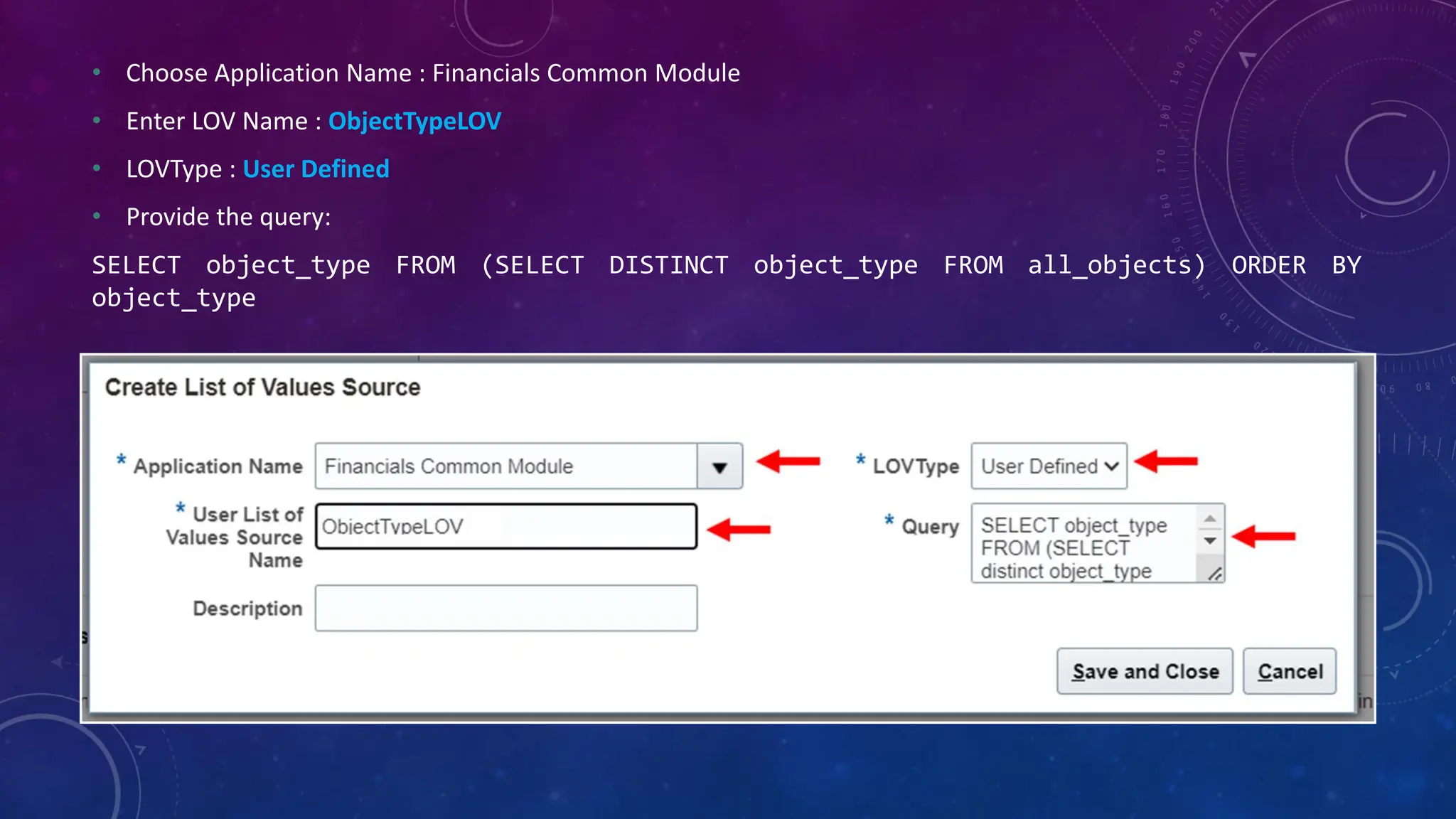Viewport: 1456px width, 819px height.
Task: Open the Application Name dropdown arrow
Action: coord(719,466)
